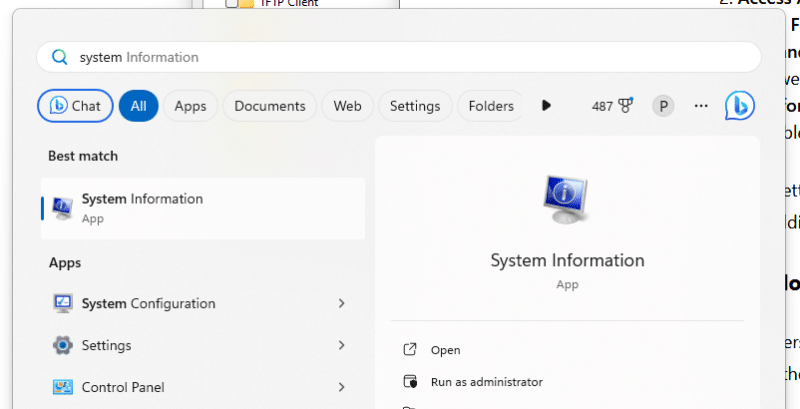This screenshot has width=800, height=409.
Task: Click the search field containing "system Information"
Action: [400, 57]
